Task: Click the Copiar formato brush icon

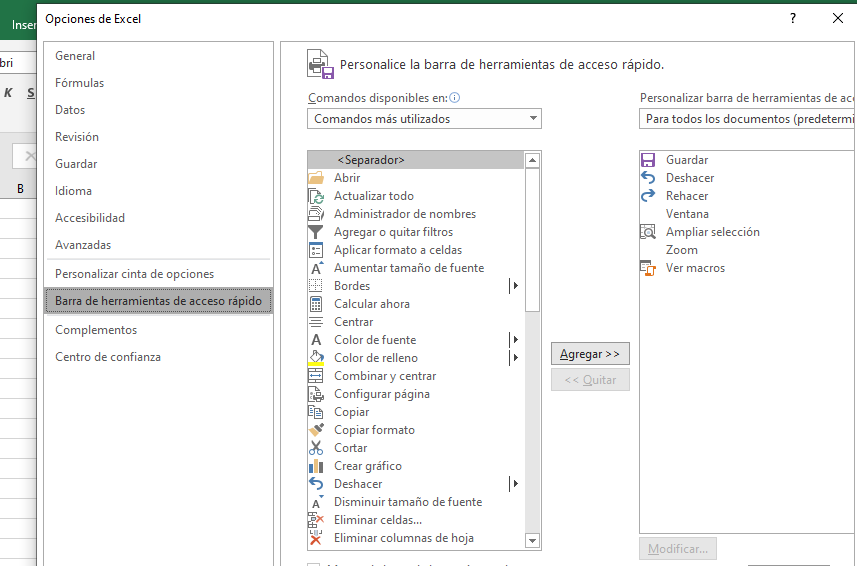Action: [316, 430]
